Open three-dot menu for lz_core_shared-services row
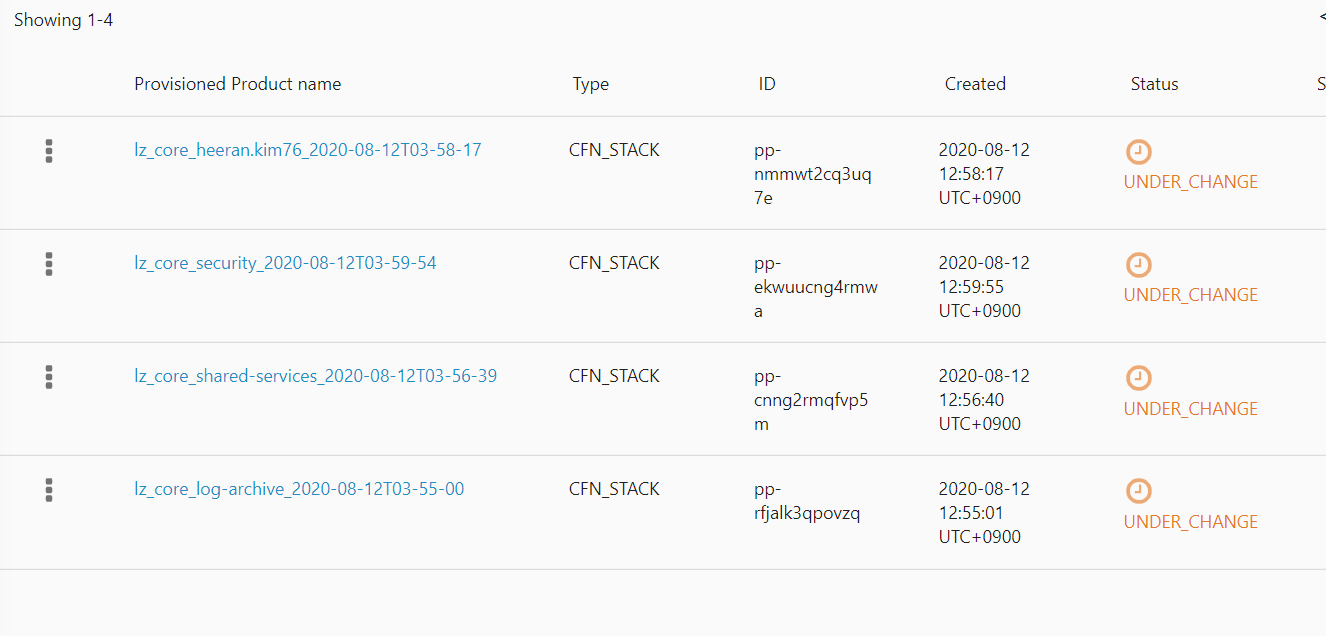The image size is (1326, 636). (x=49, y=377)
